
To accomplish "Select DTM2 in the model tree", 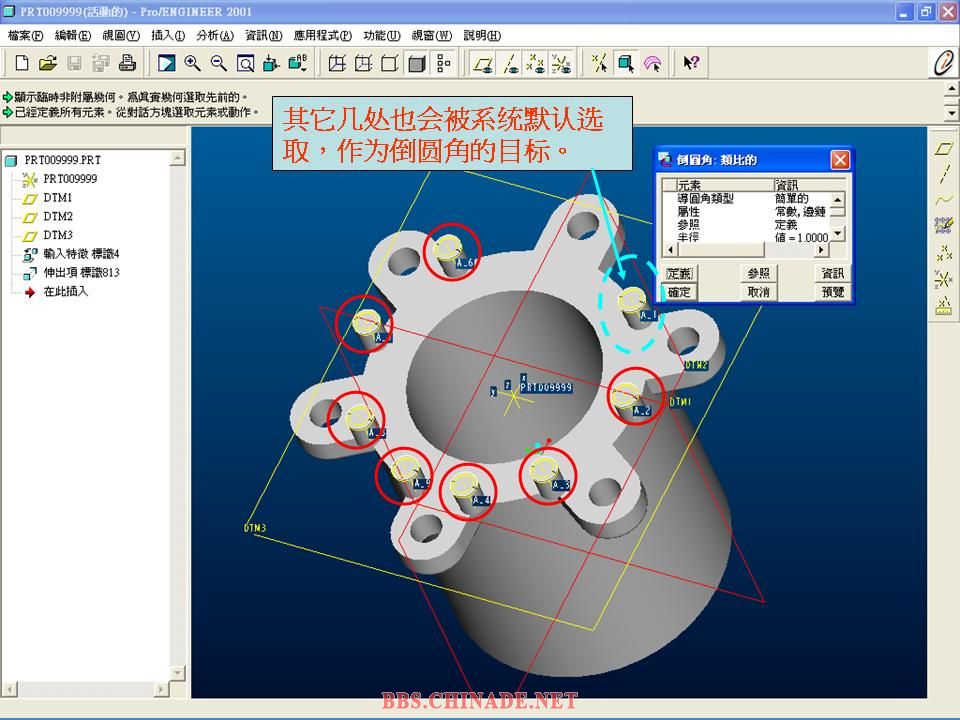I will [x=58, y=216].
